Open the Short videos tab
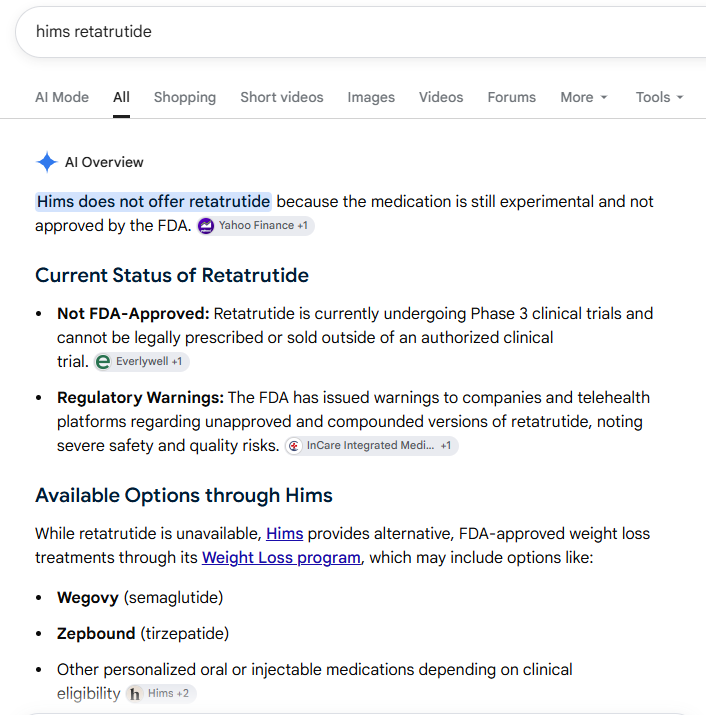706x715 pixels. point(282,97)
